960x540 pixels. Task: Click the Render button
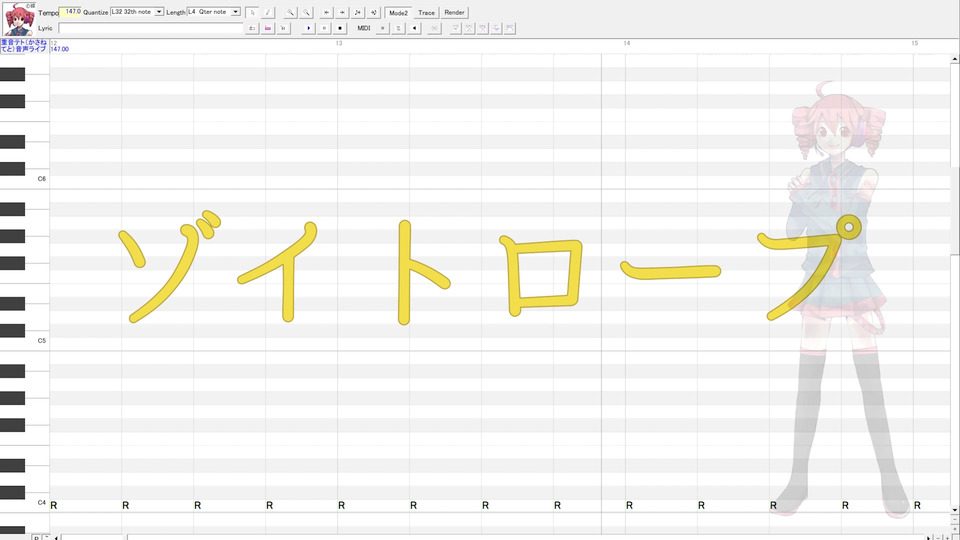(454, 12)
